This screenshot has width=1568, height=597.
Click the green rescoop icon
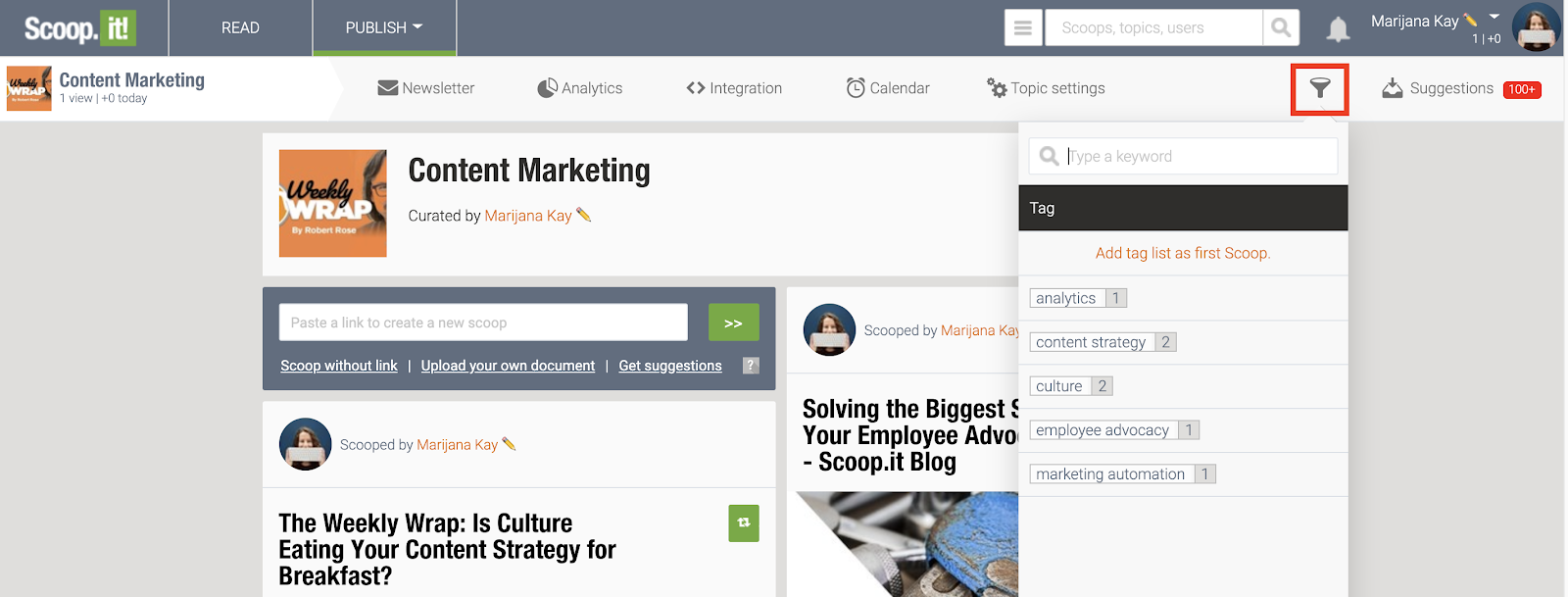744,522
